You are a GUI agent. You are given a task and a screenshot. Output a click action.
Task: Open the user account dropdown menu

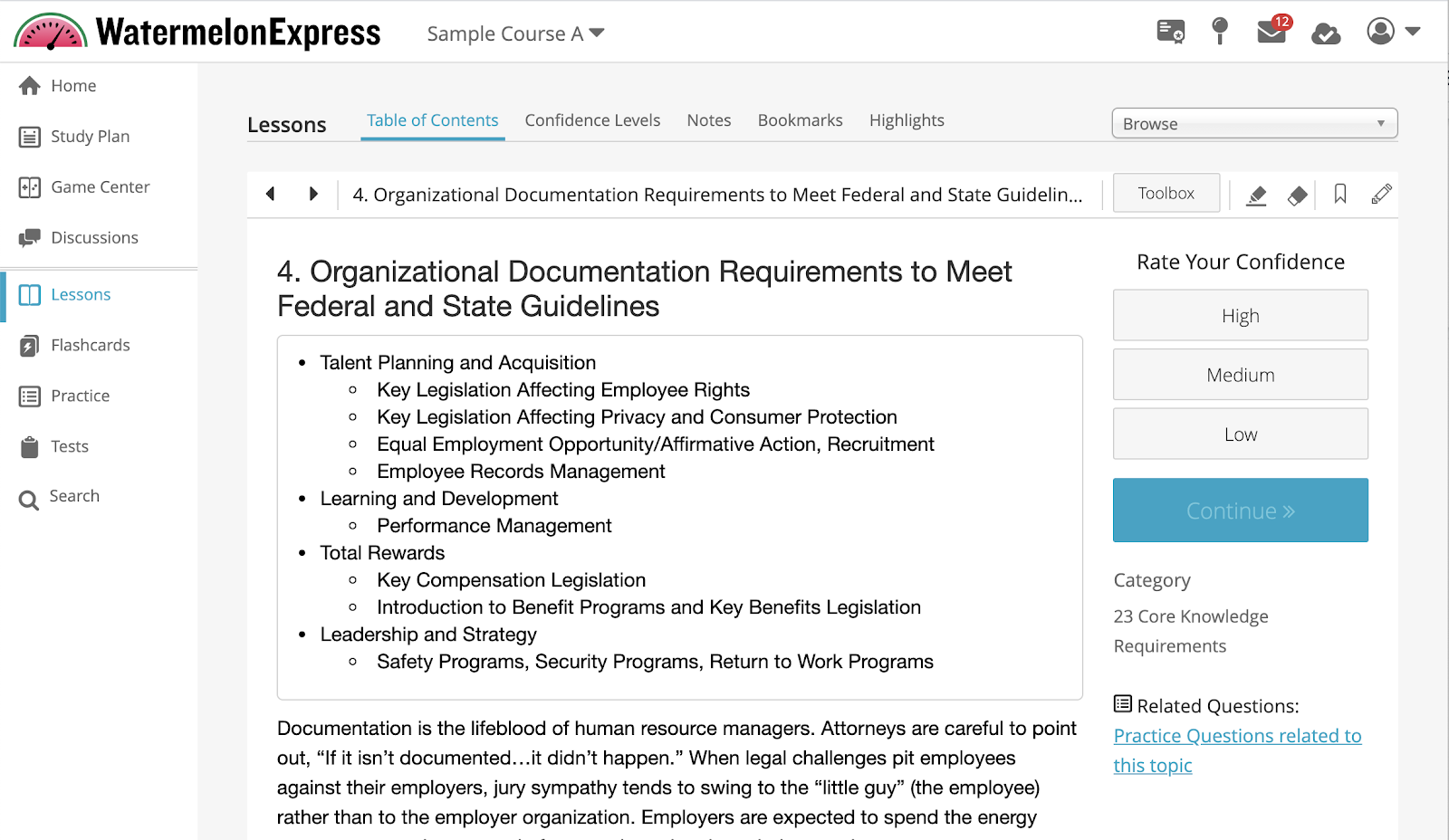point(1393,32)
